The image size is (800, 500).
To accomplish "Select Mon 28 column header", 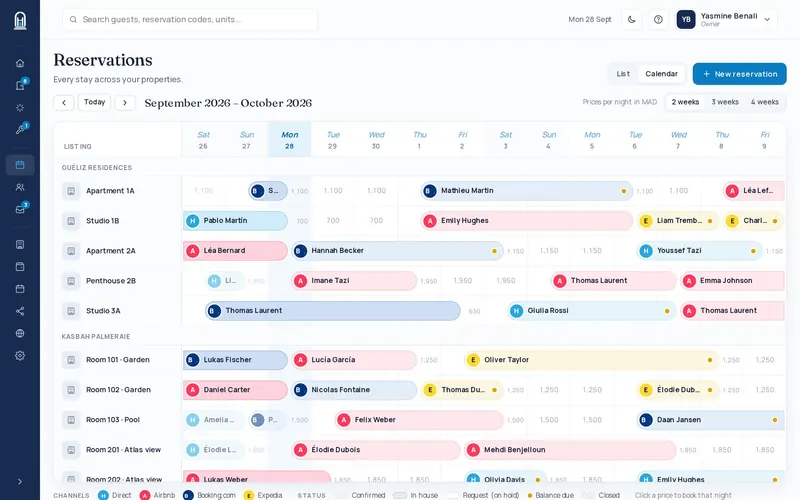I will (x=289, y=140).
